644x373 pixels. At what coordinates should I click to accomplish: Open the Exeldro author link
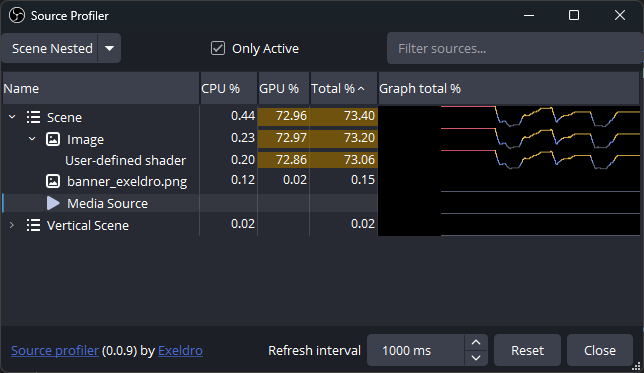[x=180, y=350]
